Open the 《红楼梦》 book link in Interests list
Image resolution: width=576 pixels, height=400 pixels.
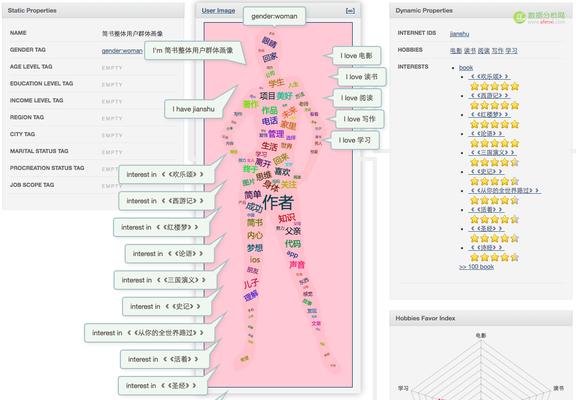pyautogui.click(x=490, y=115)
